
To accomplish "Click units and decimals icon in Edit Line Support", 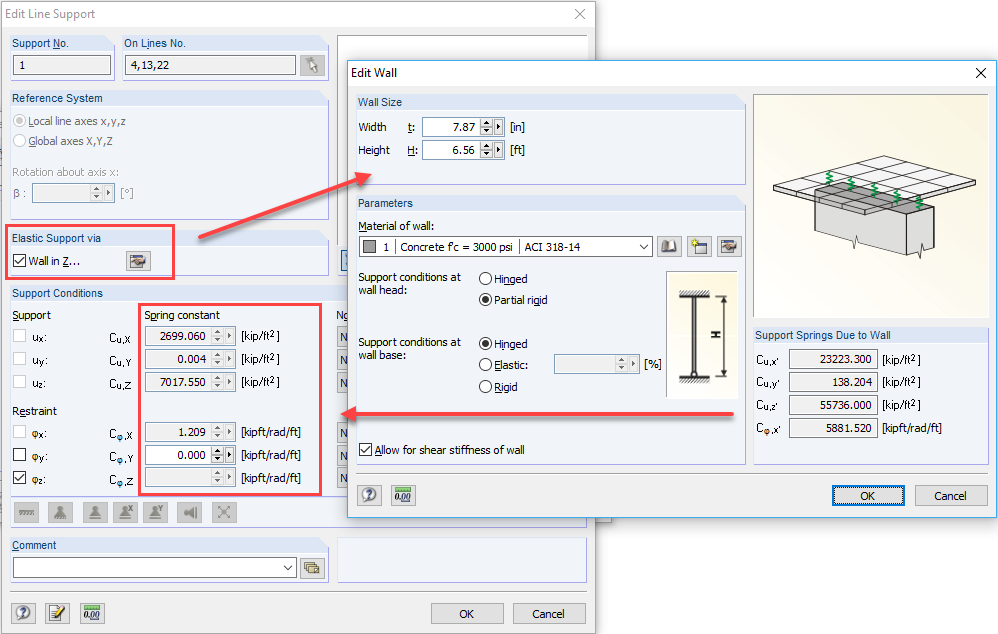I will [x=92, y=613].
